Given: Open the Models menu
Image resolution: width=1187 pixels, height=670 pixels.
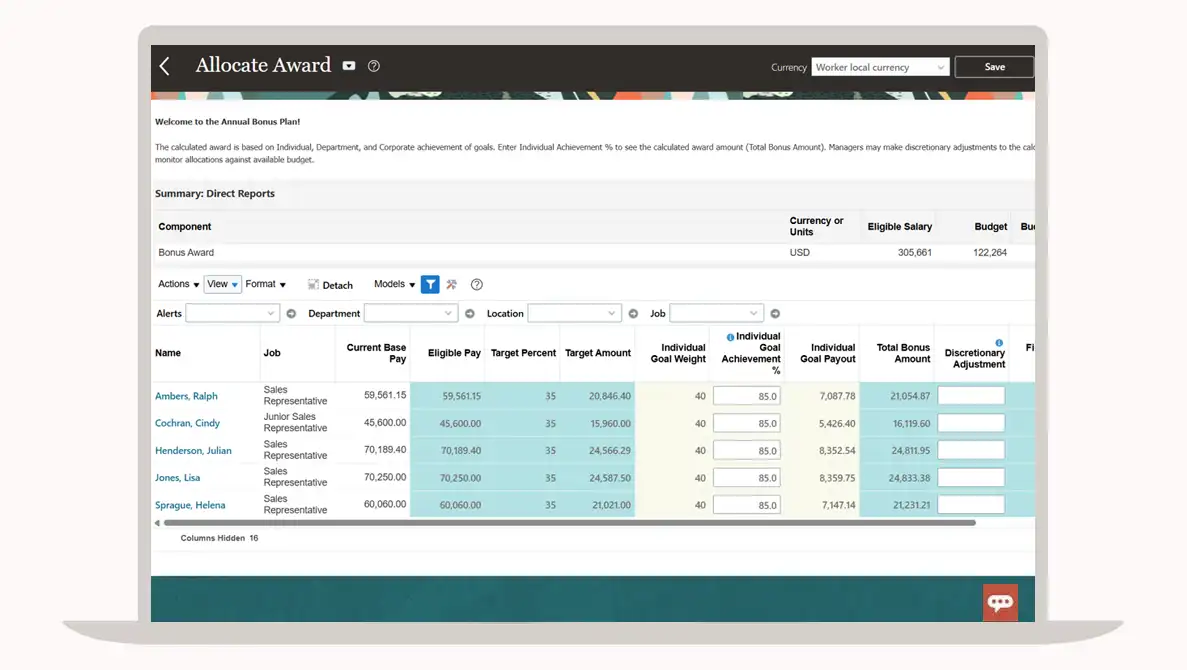Looking at the screenshot, I should coord(394,285).
